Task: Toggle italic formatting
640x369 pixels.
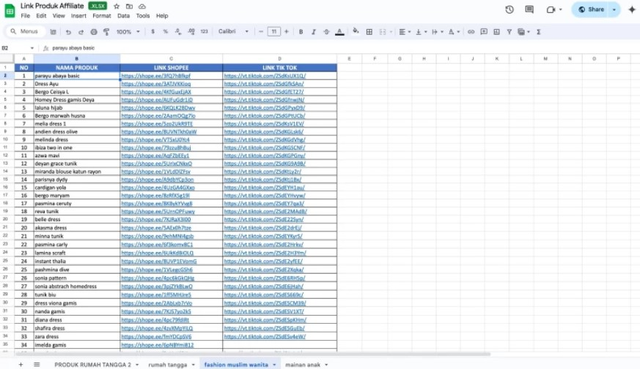Action: [313, 32]
